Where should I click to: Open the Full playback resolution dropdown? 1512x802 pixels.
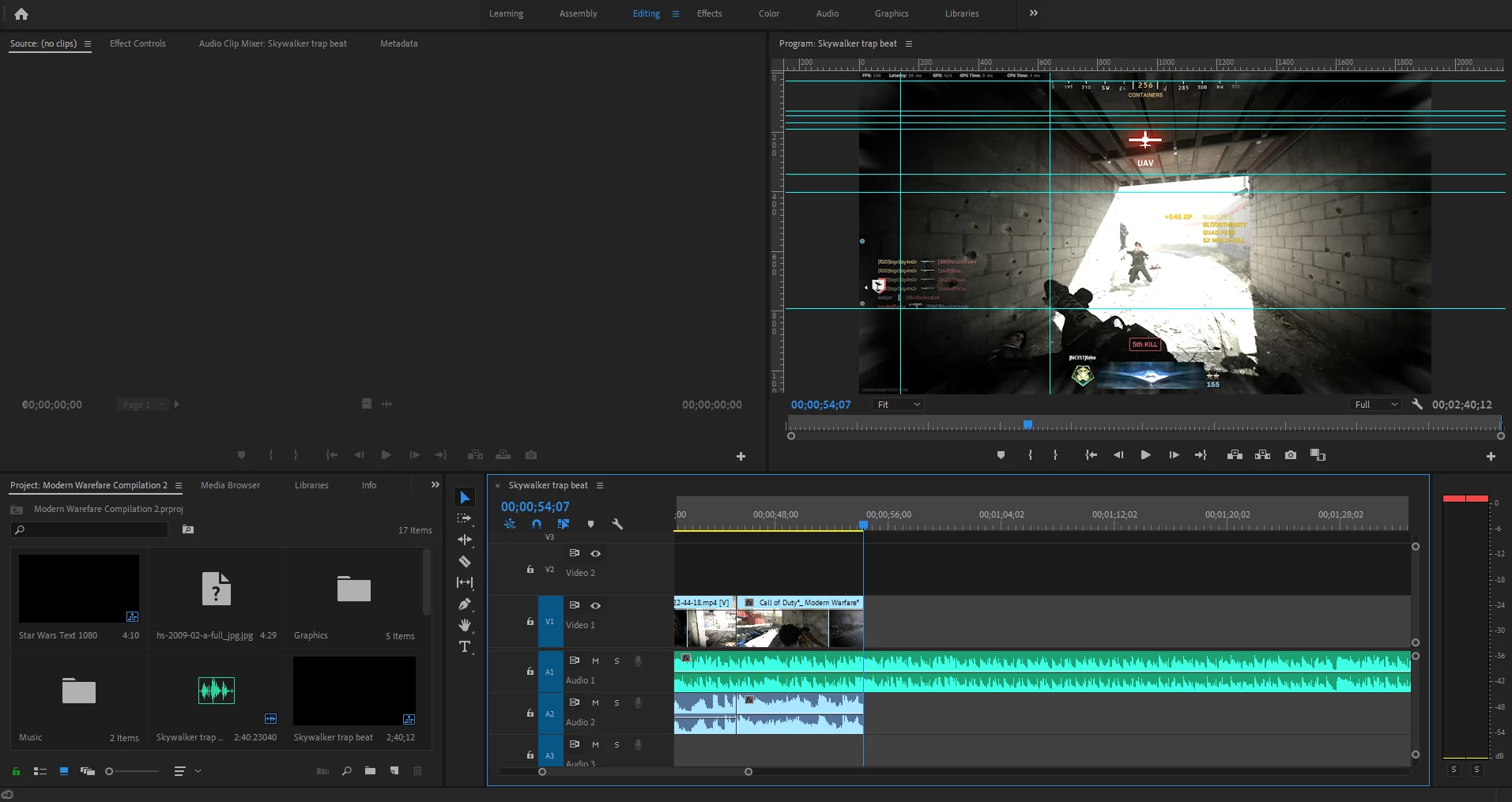click(x=1376, y=405)
